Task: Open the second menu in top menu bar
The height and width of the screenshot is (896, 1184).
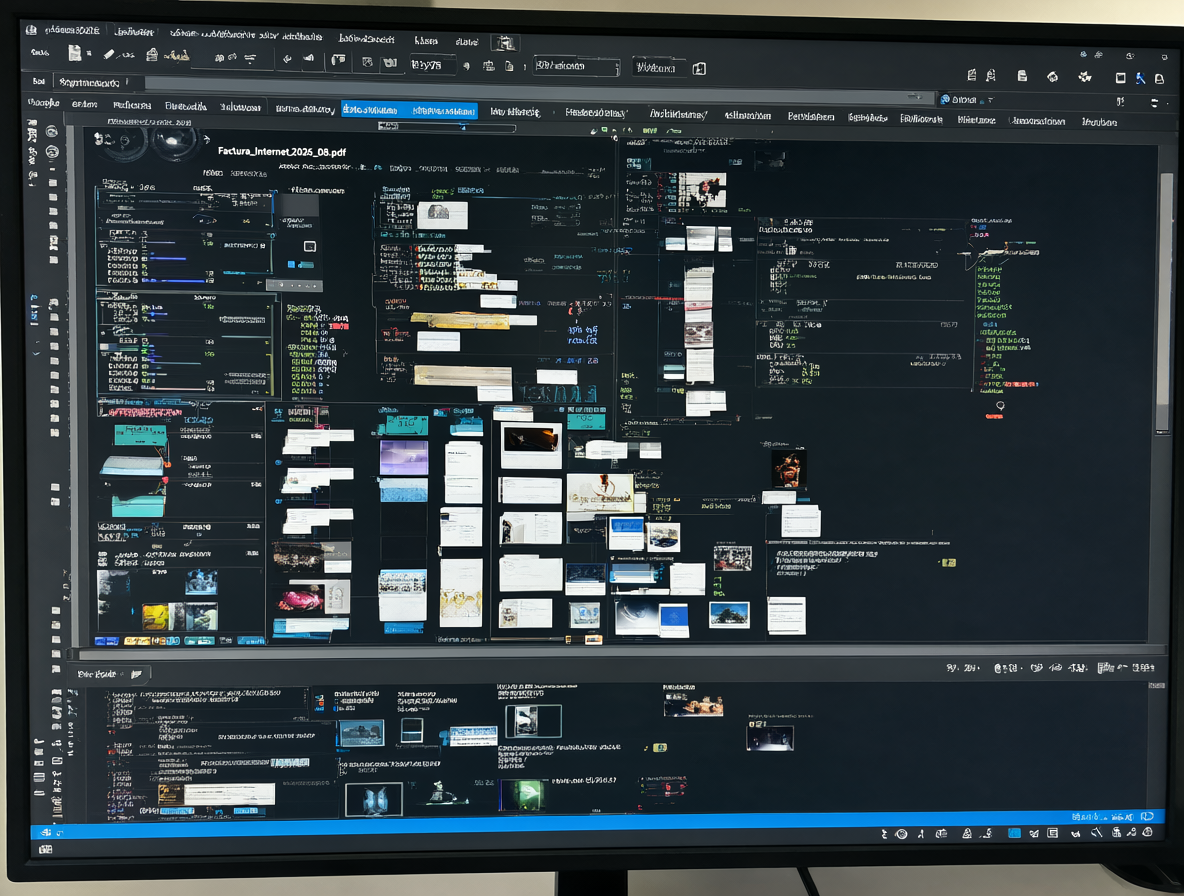Action: (x=134, y=32)
